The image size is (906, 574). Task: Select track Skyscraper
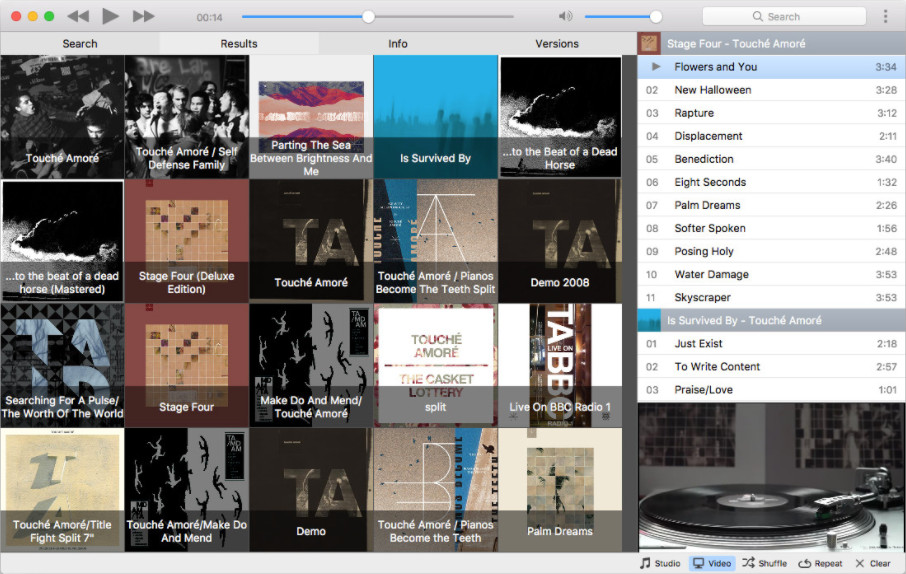pos(771,298)
